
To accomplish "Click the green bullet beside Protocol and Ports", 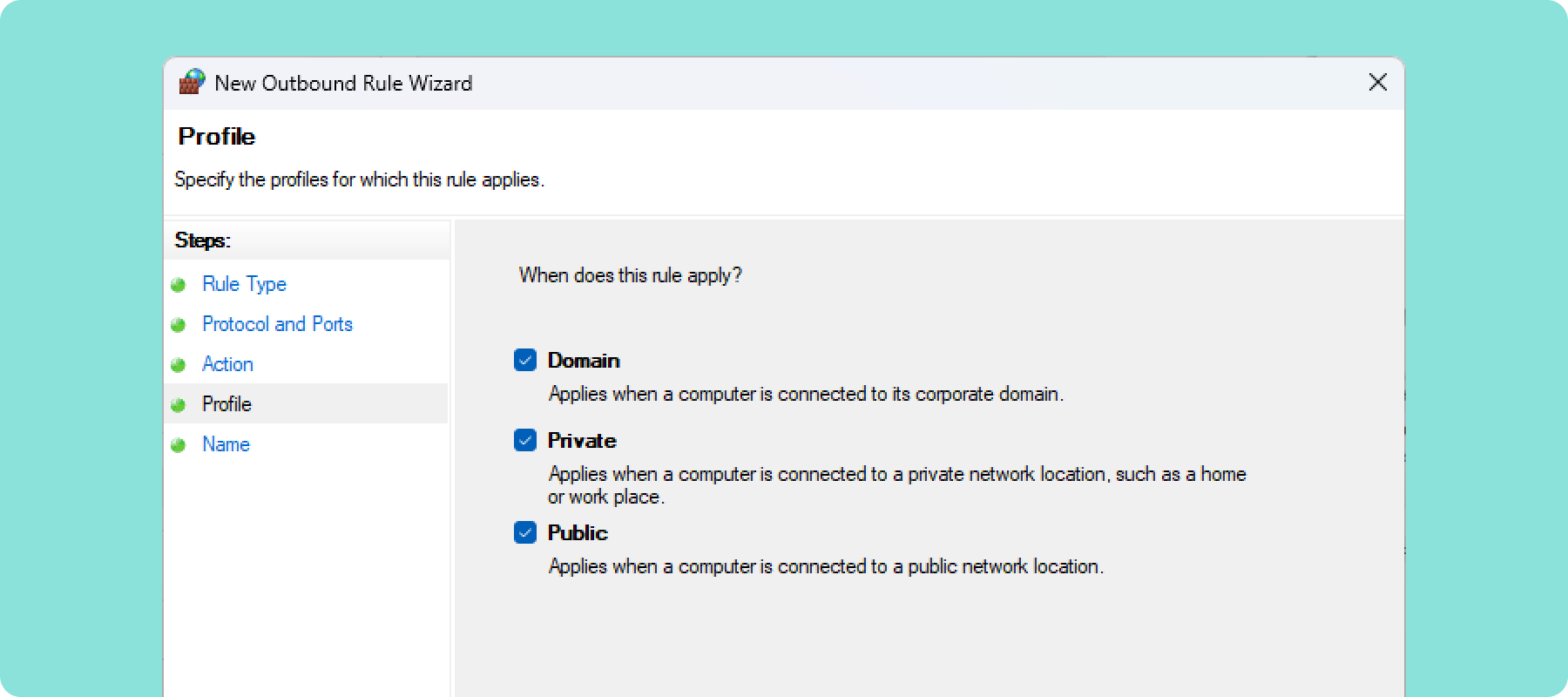I will coord(179,325).
